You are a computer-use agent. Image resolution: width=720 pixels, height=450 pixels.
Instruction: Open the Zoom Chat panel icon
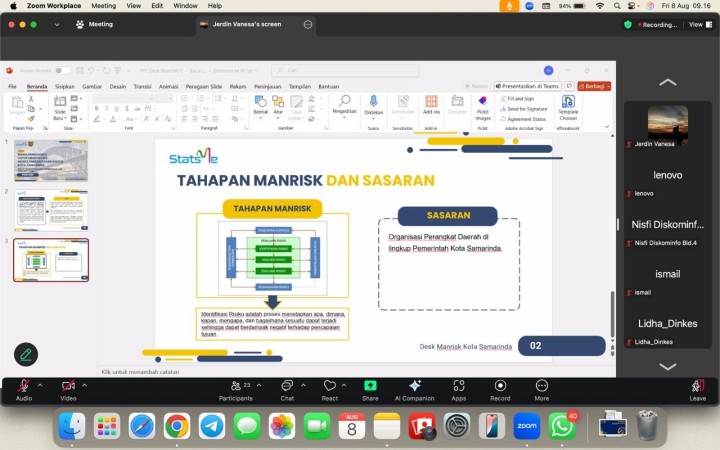[287, 386]
